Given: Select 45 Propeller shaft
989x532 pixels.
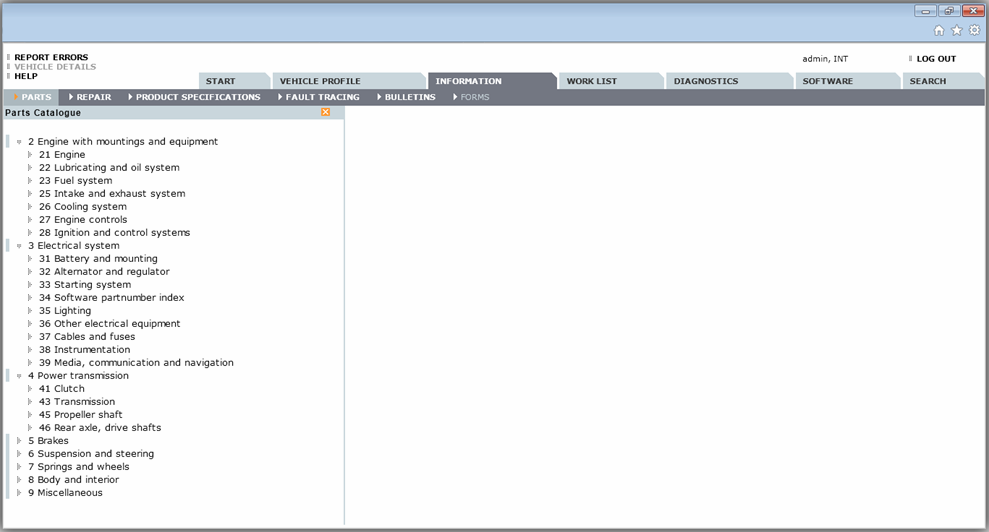Looking at the screenshot, I should [81, 415].
